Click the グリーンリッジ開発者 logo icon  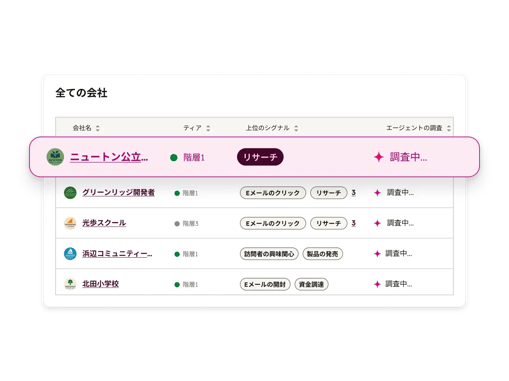(x=70, y=193)
